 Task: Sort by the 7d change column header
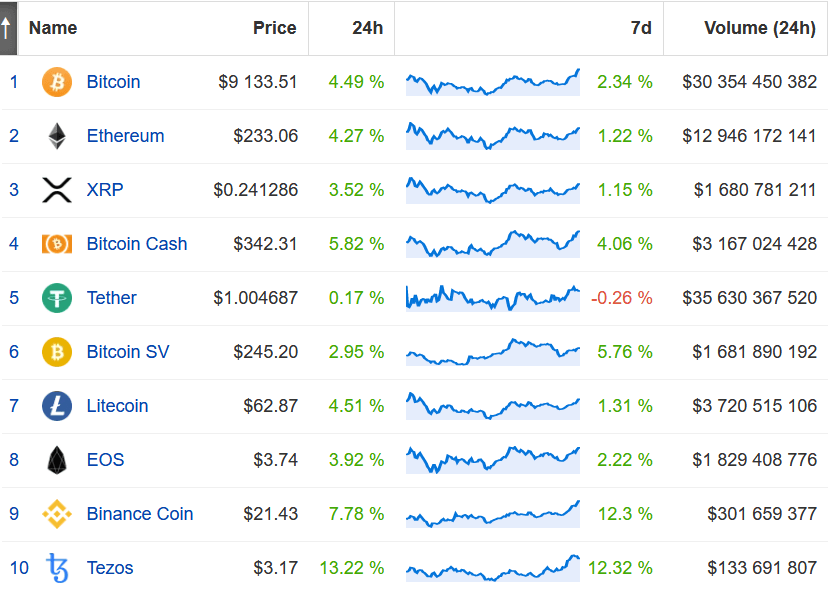click(x=641, y=28)
